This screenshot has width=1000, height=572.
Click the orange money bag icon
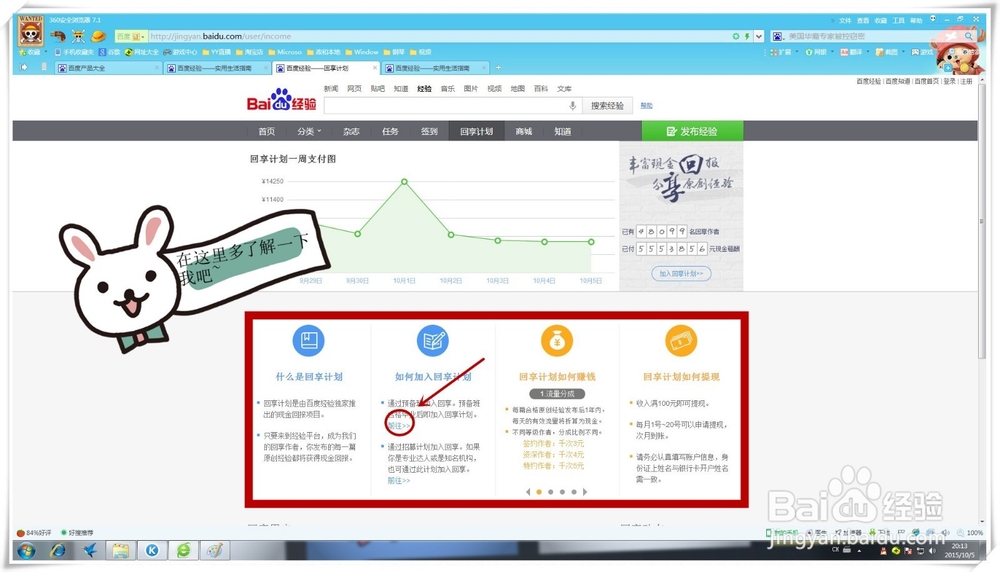point(557,341)
